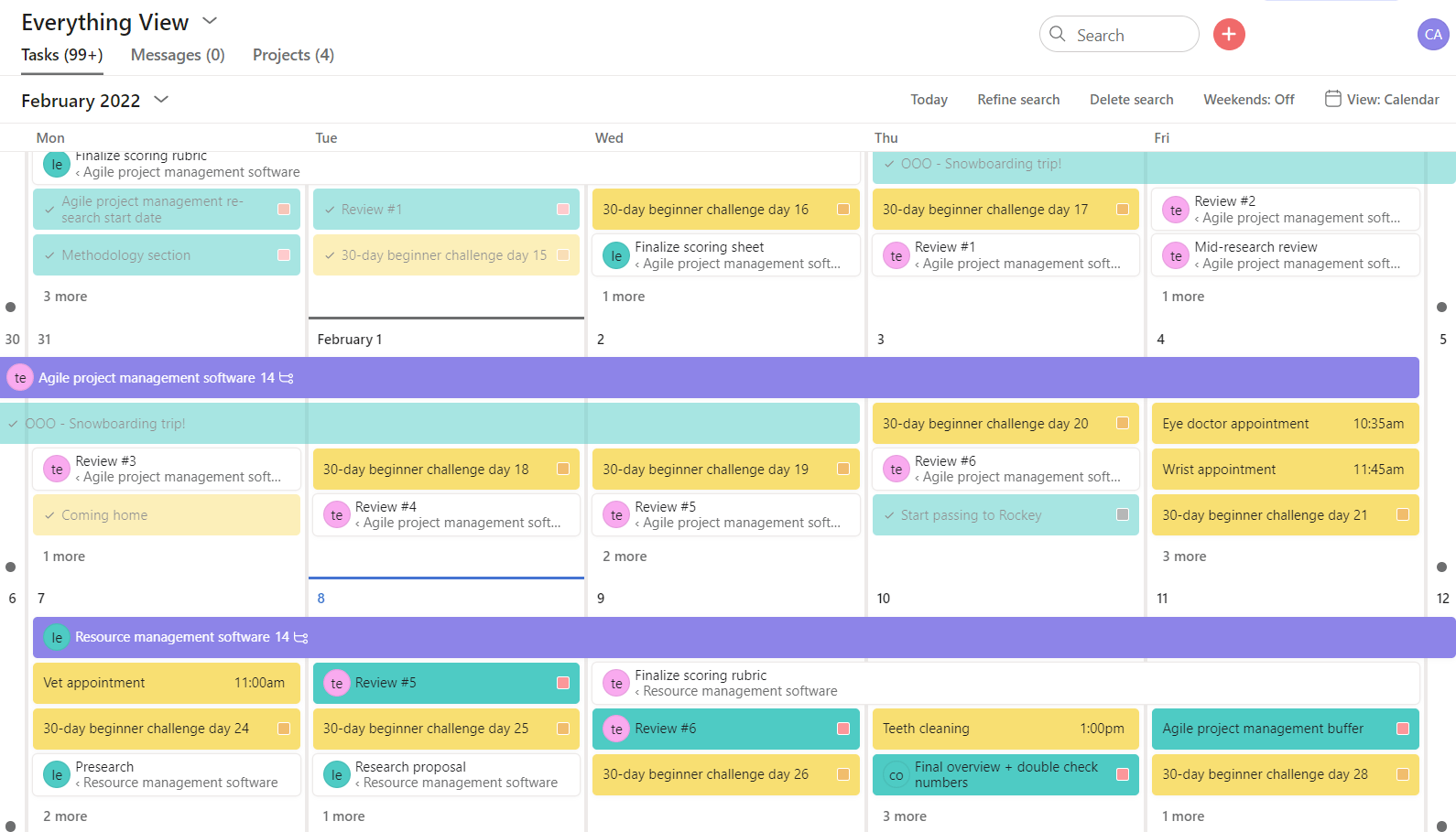Image resolution: width=1456 pixels, height=832 pixels.
Task: Tick checkbox for 30-day beginner challenge day 20
Action: click(1123, 424)
